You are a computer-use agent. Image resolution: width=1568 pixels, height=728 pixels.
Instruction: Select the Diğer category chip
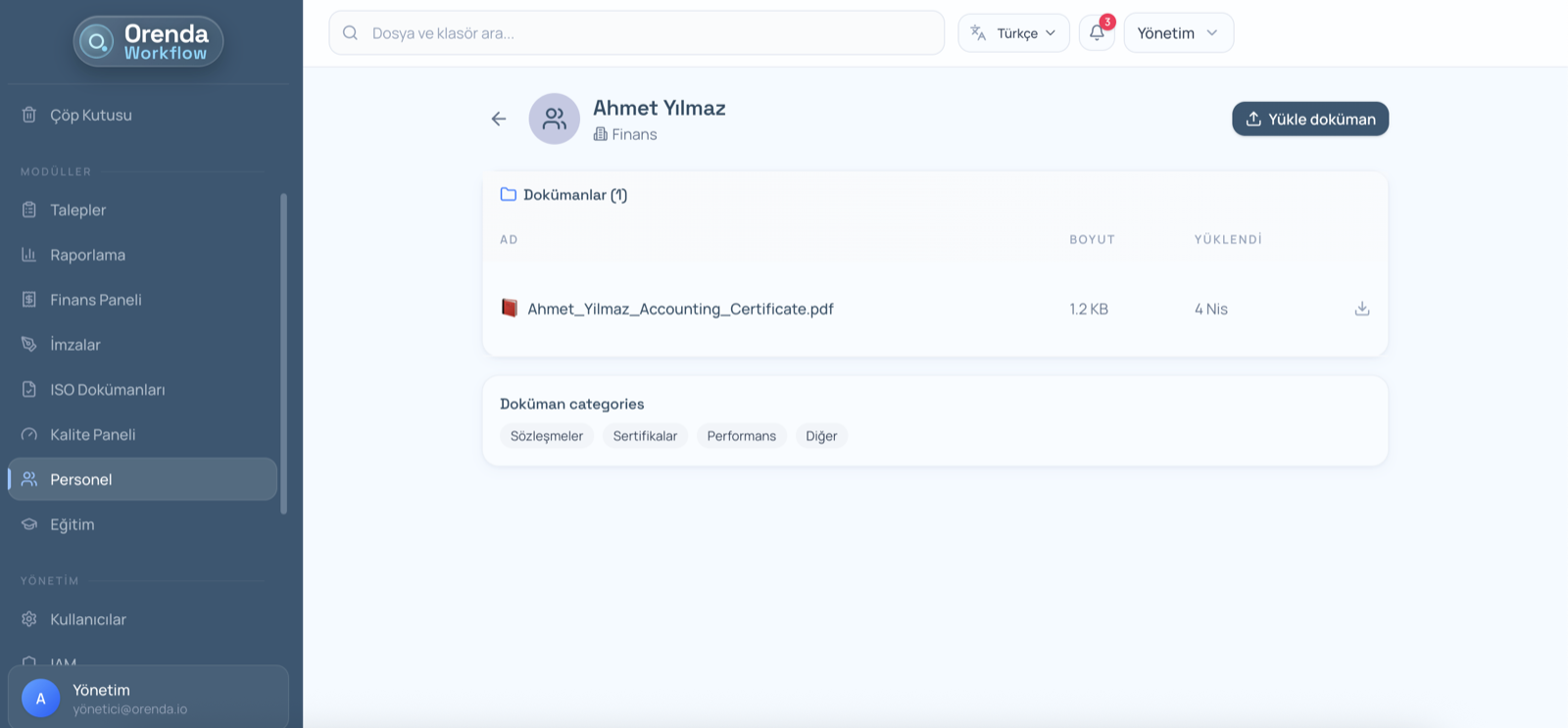(821, 436)
